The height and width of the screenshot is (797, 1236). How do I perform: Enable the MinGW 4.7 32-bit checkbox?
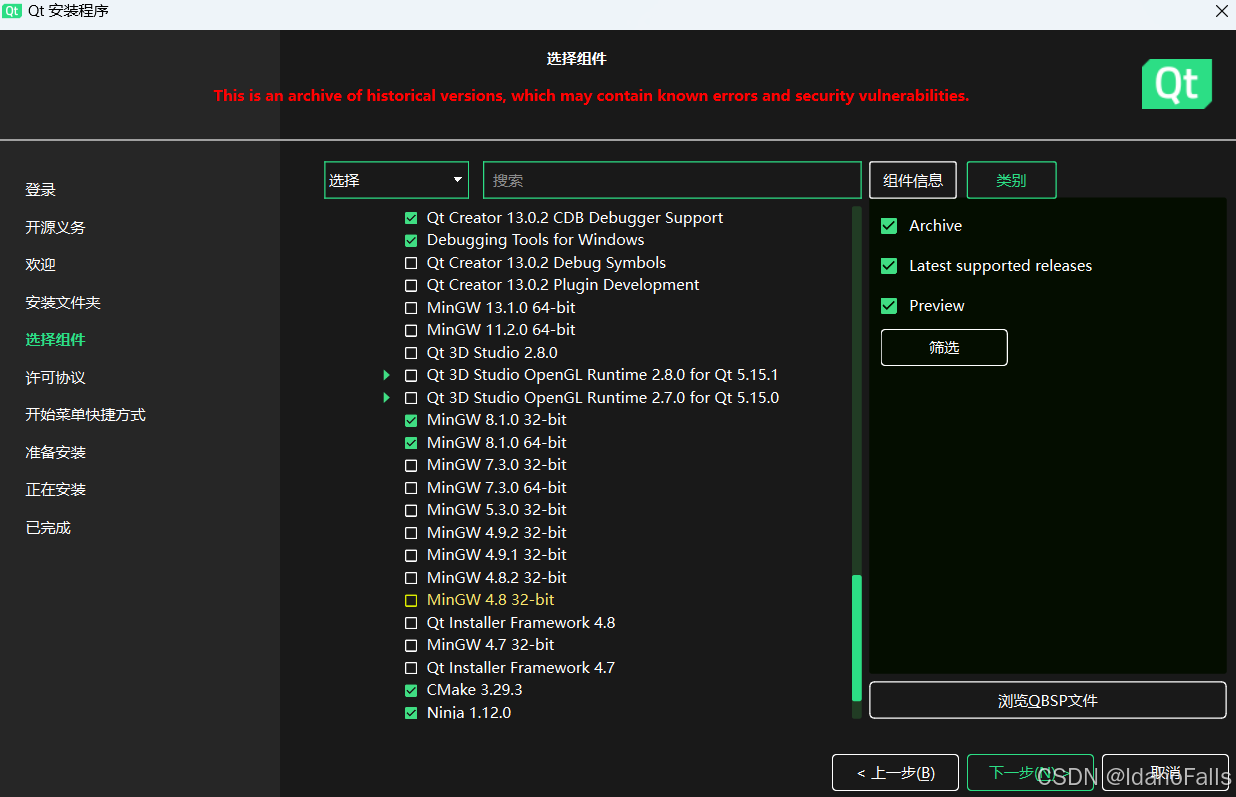click(411, 645)
